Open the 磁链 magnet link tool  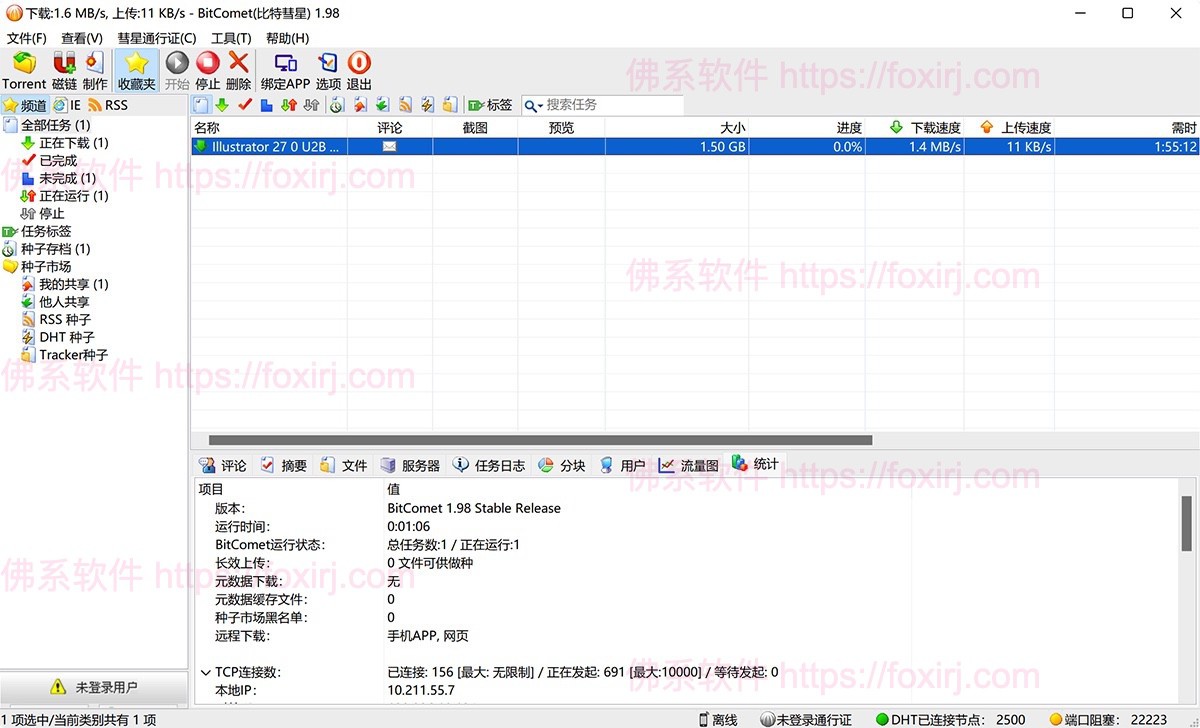pos(63,68)
